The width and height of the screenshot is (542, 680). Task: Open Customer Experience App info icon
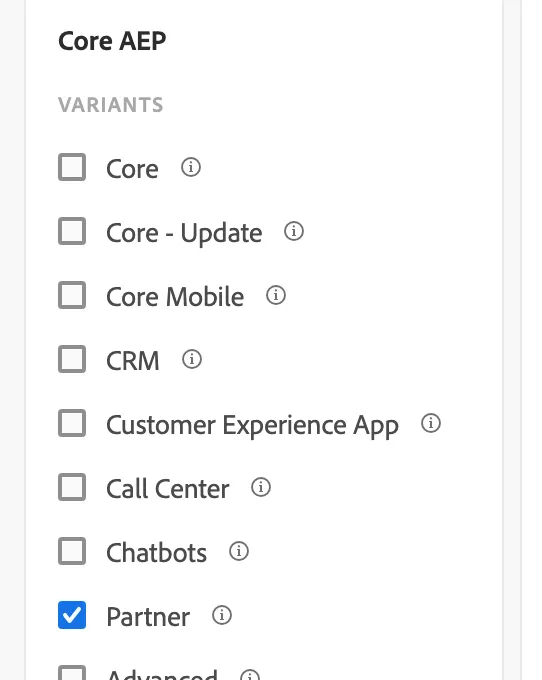pyautogui.click(x=431, y=423)
